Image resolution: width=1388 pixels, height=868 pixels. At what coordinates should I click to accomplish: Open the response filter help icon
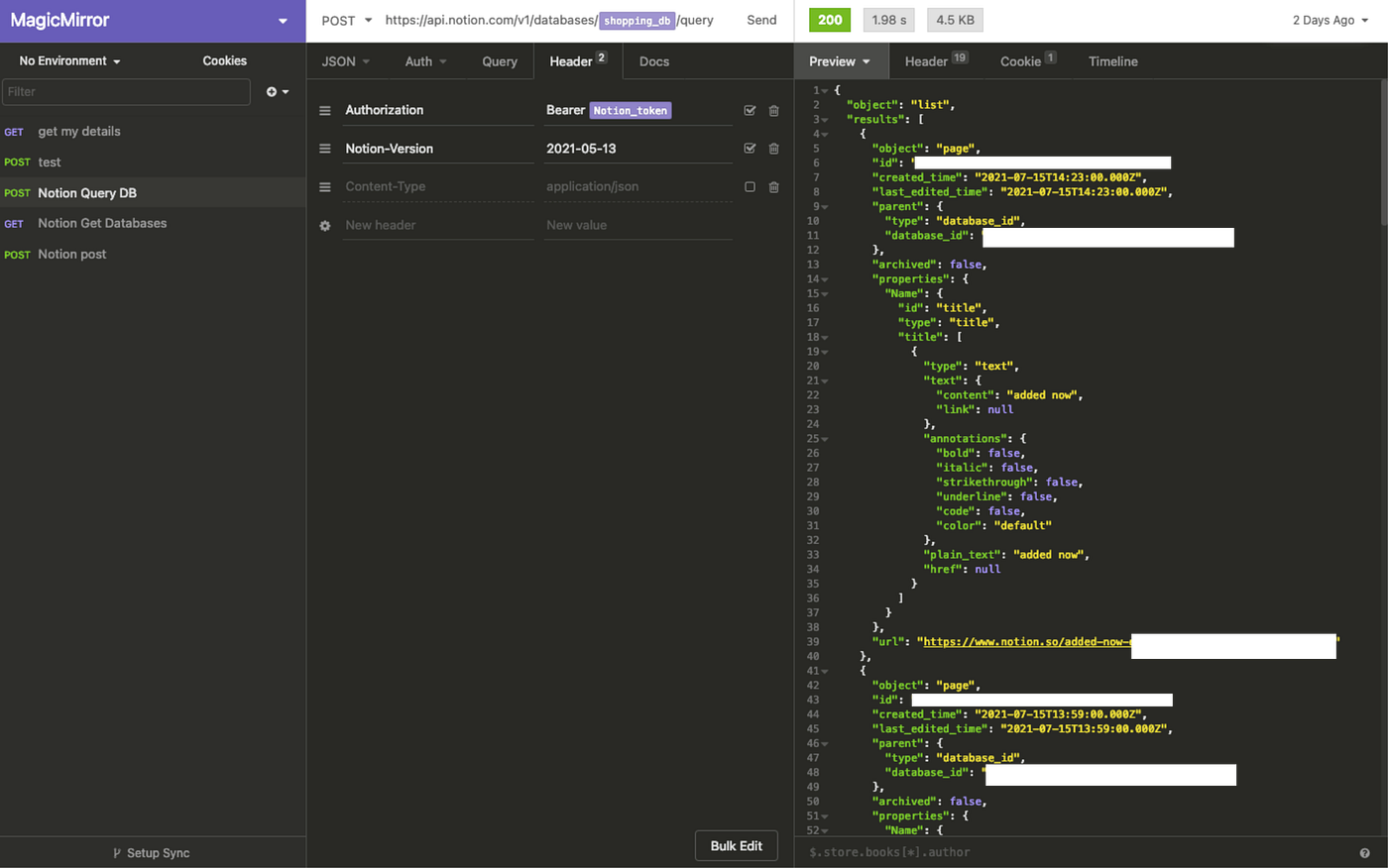(1364, 853)
